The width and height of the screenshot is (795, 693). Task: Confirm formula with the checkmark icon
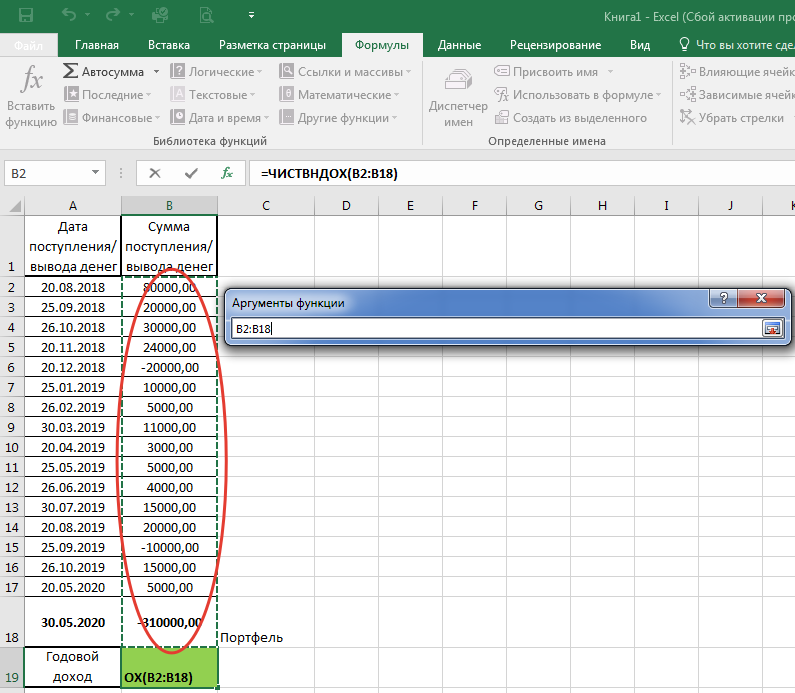pyautogui.click(x=191, y=173)
